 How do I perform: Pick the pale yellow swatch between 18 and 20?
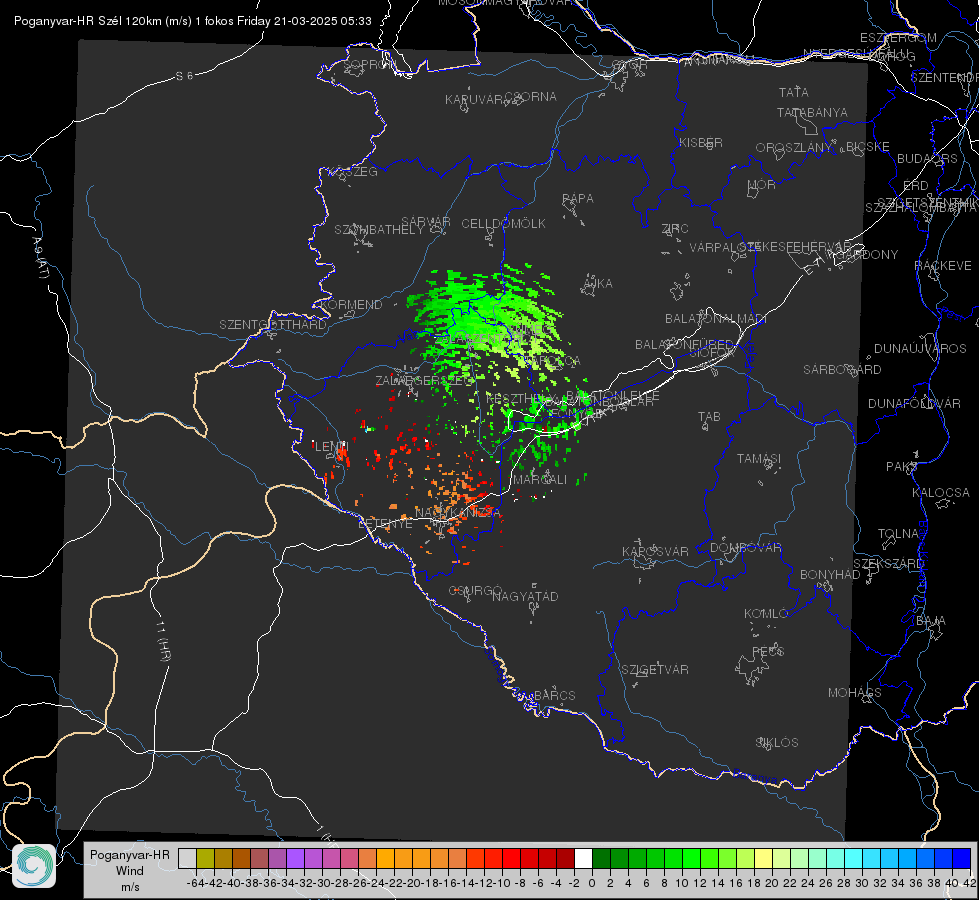coord(763,858)
